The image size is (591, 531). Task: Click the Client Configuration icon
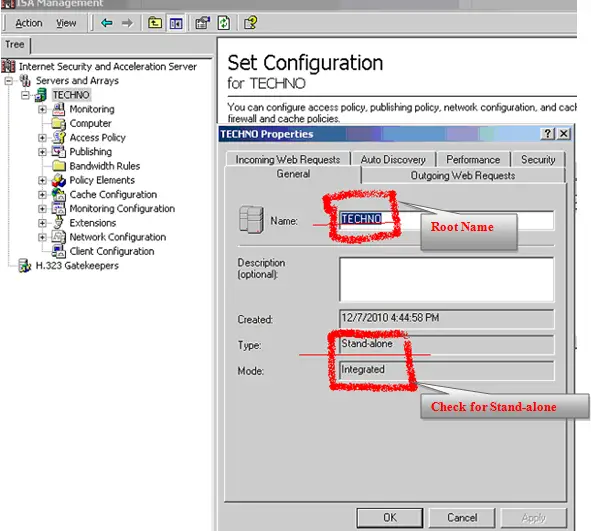point(58,251)
